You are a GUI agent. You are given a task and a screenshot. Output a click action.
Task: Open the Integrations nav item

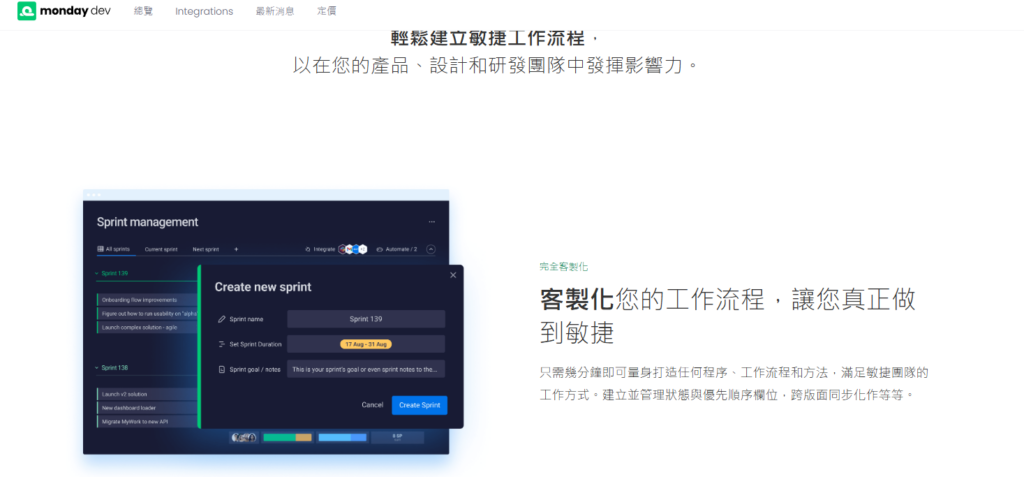coord(204,11)
